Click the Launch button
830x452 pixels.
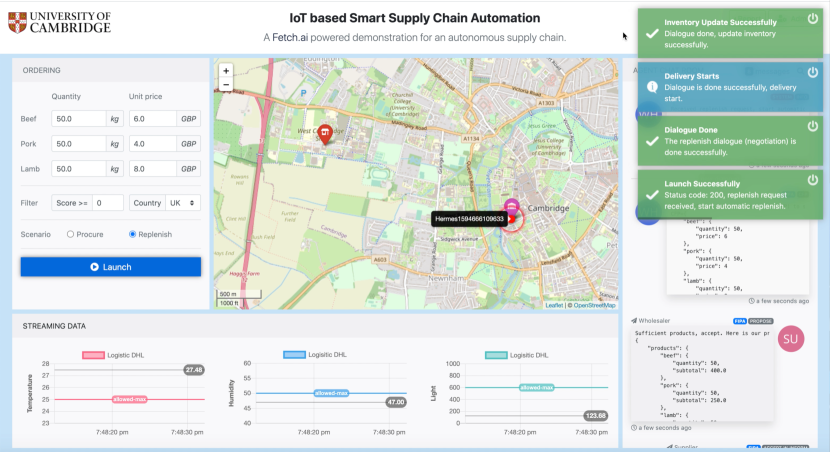pos(111,267)
